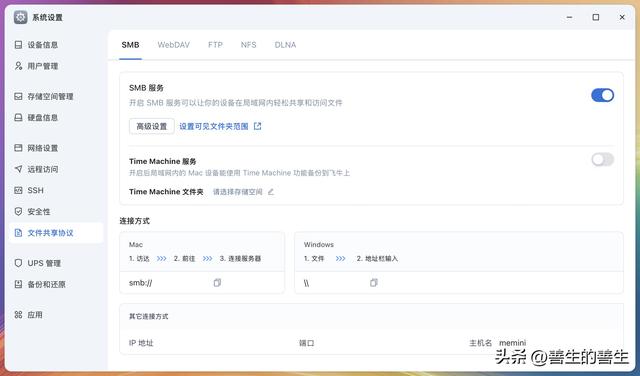
Task: Select the 文件共享协议 document icon
Action: click(x=18, y=233)
